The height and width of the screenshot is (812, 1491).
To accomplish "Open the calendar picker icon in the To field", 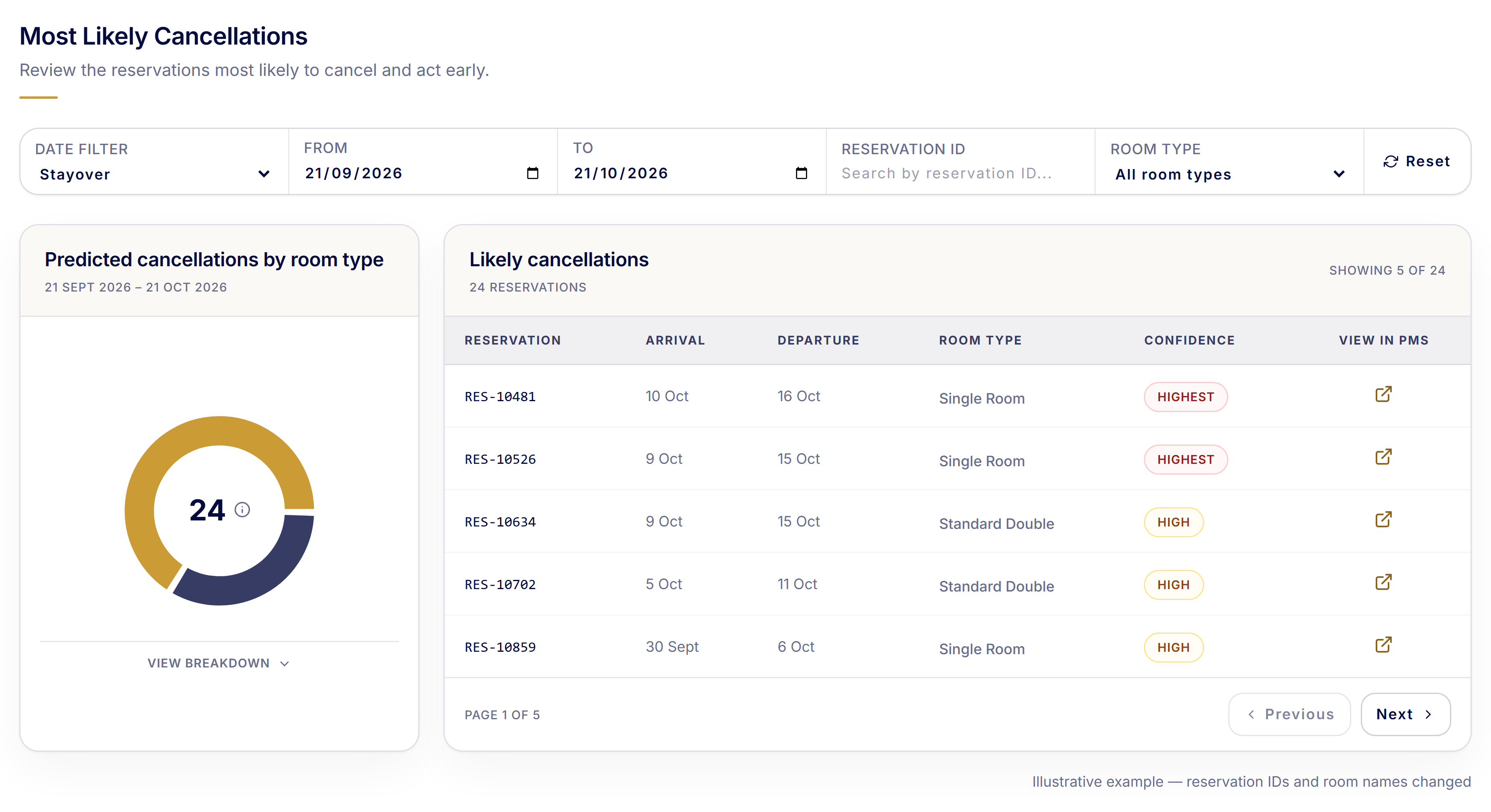I will point(801,173).
